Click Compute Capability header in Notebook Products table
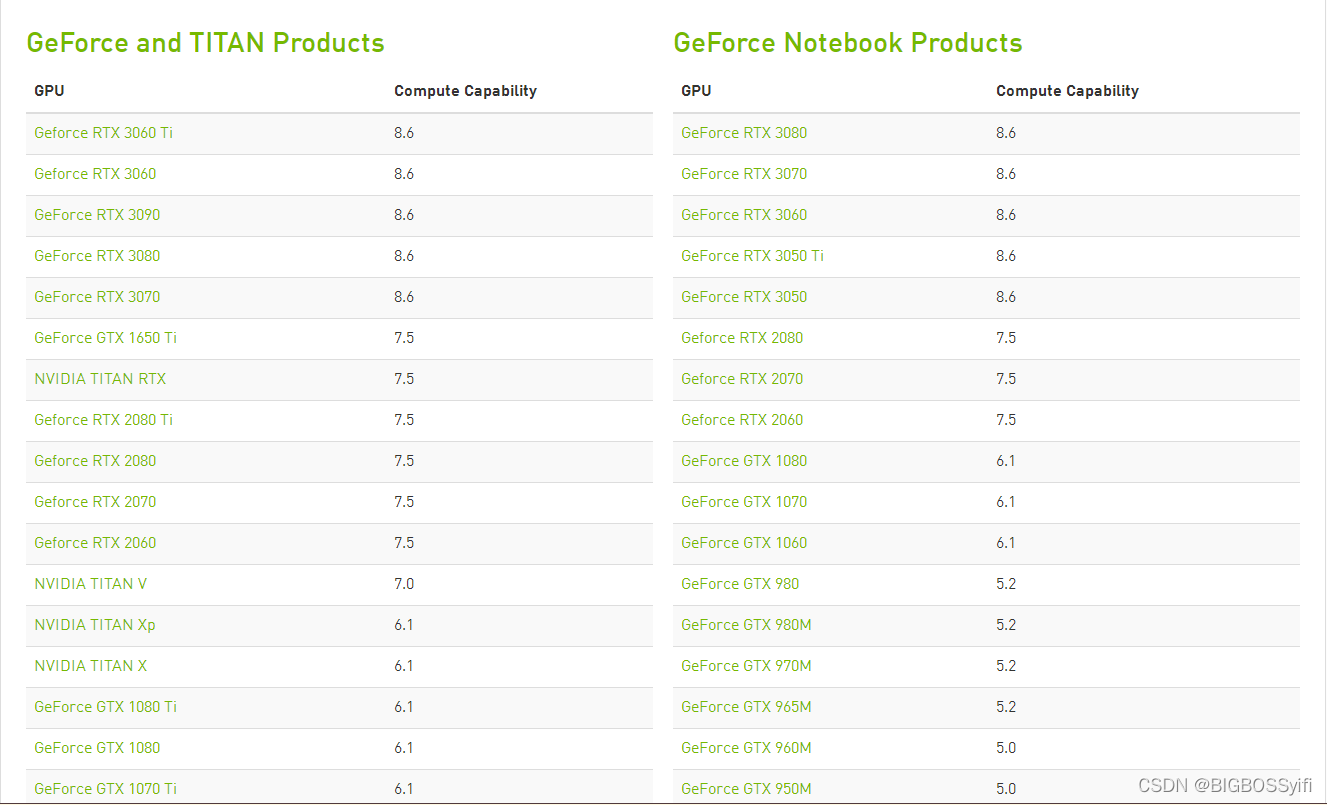1327x805 pixels. pos(1068,91)
